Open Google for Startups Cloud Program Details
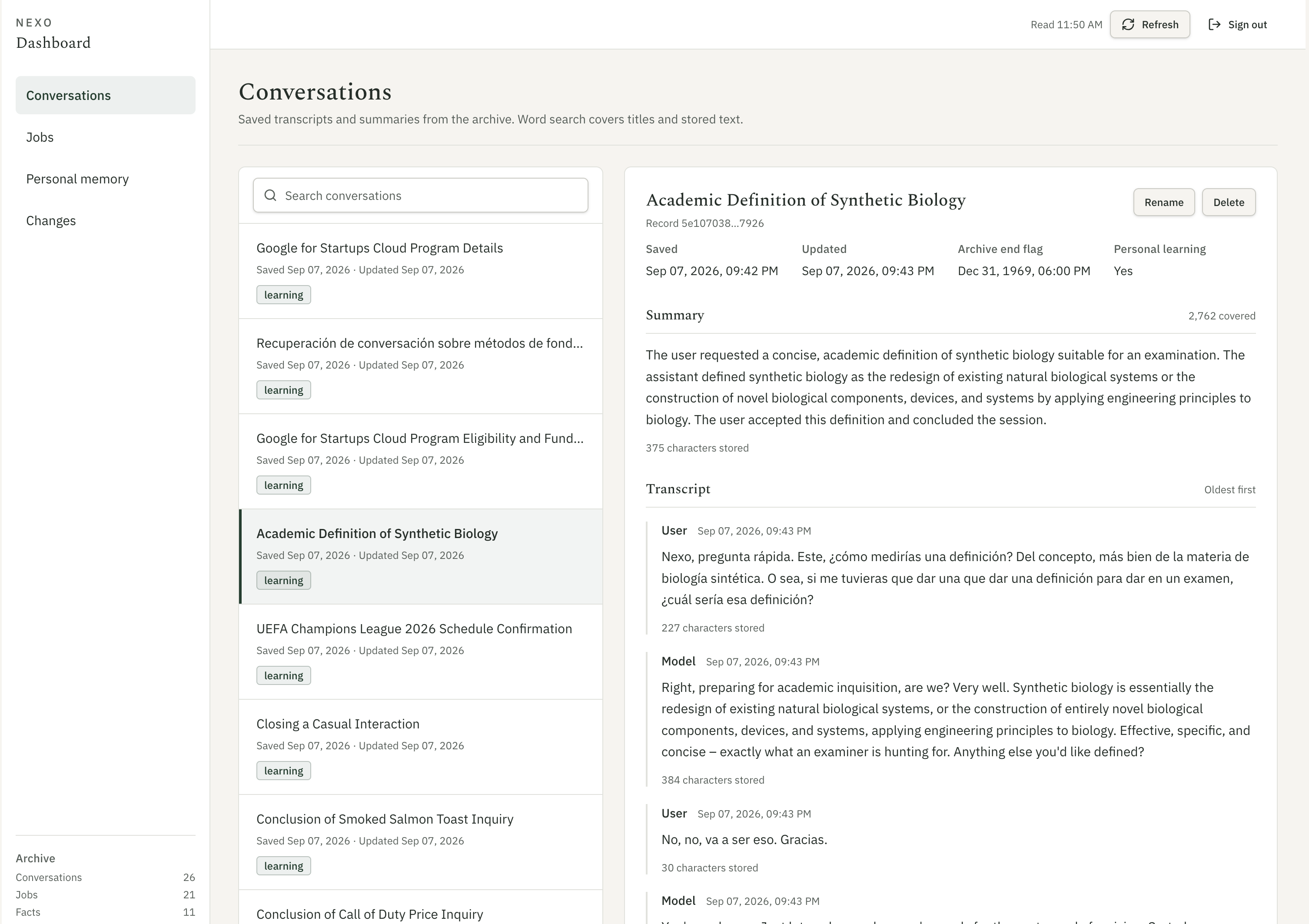Viewport: 1309px width, 924px height. point(421,271)
